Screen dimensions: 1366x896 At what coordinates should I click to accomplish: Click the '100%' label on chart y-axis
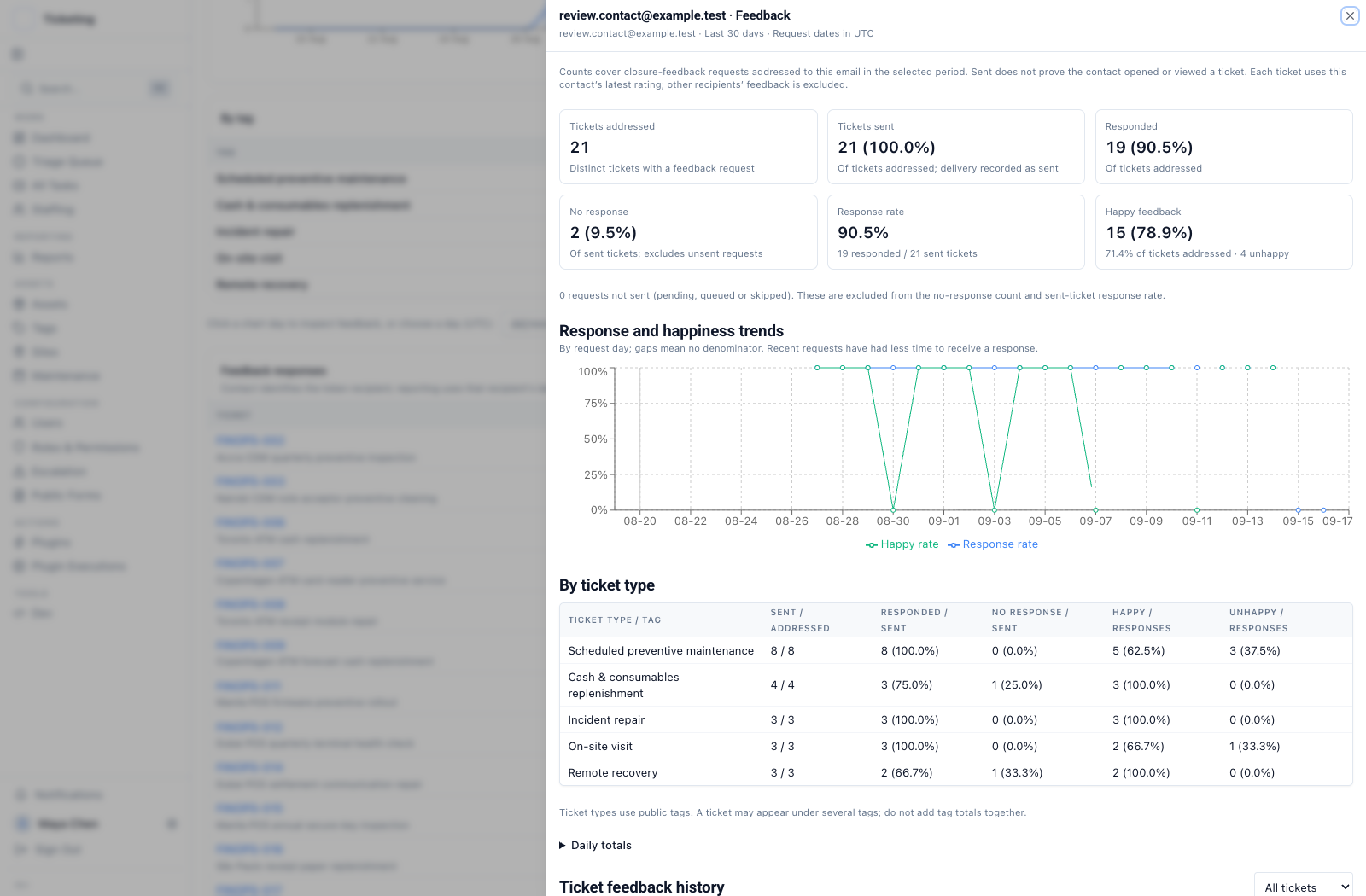[x=593, y=372]
